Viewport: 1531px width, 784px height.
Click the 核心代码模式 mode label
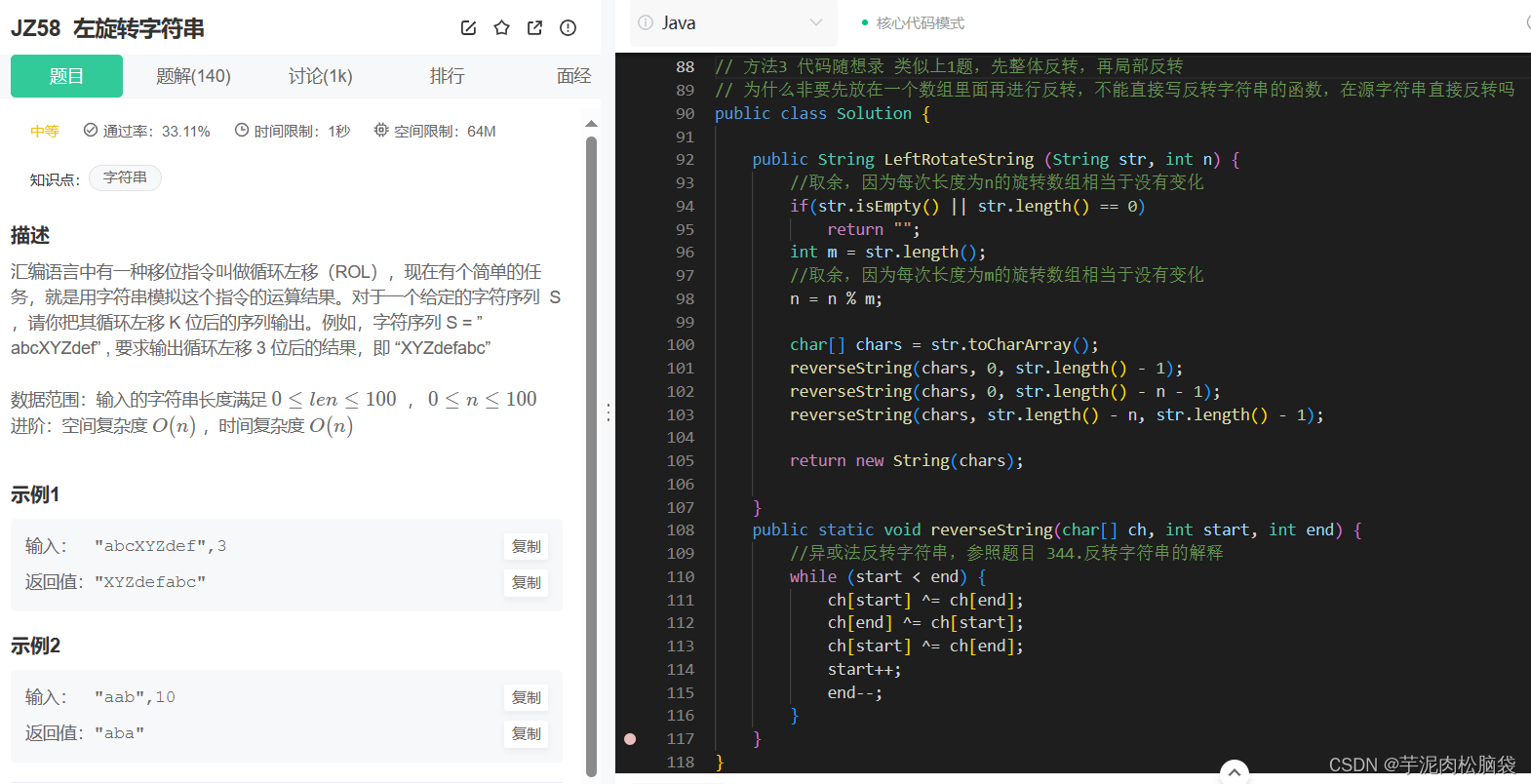[x=920, y=23]
